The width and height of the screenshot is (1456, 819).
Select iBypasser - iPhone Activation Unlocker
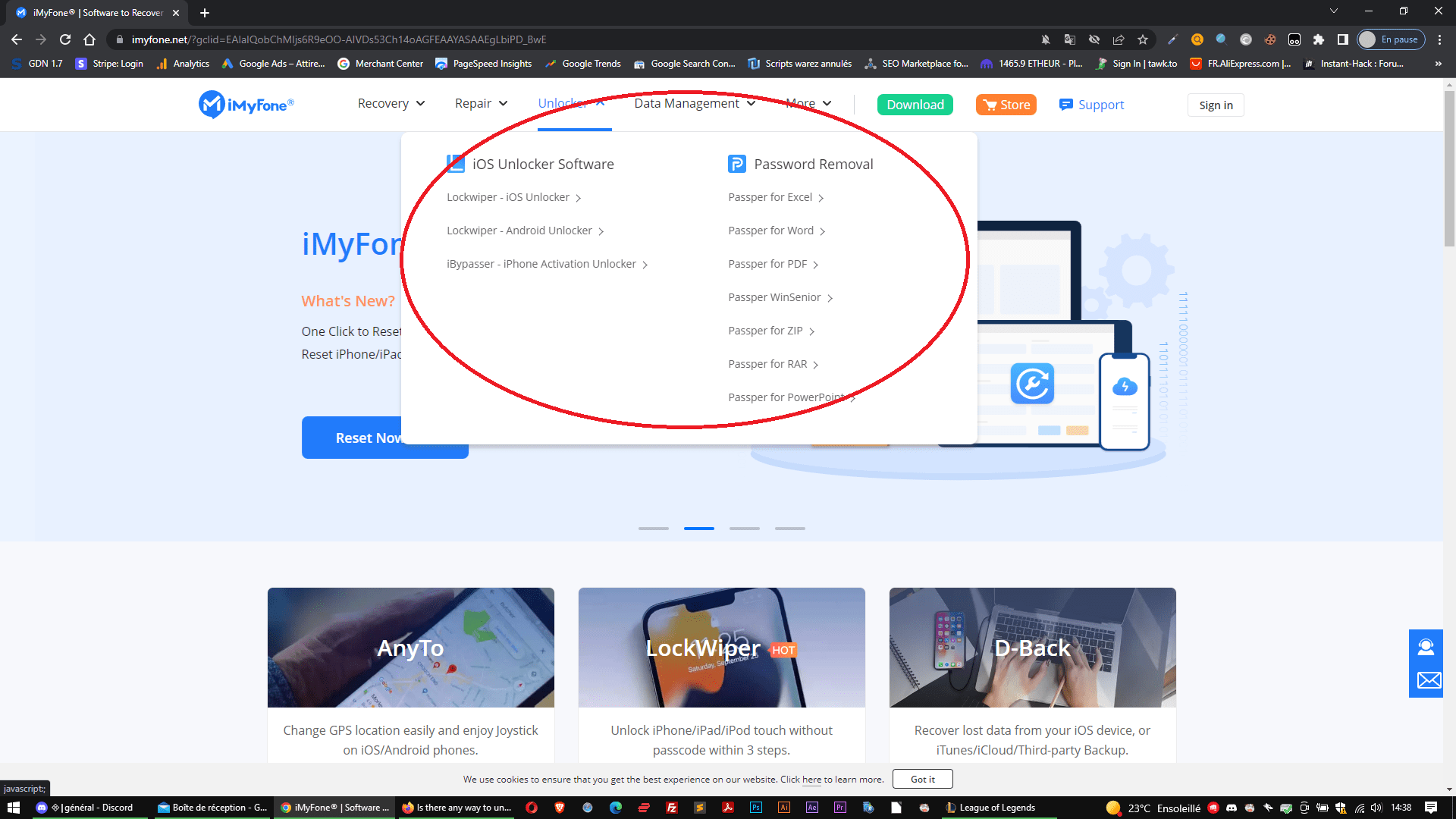[x=548, y=264]
